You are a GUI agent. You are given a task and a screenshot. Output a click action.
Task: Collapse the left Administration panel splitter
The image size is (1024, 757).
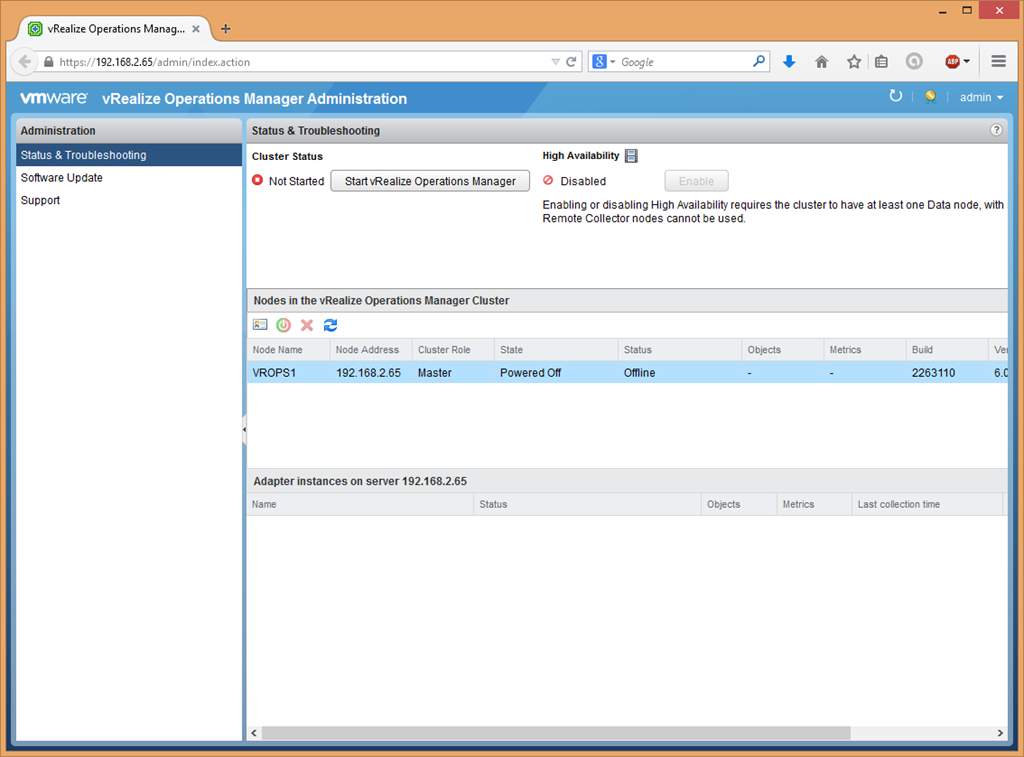click(244, 429)
